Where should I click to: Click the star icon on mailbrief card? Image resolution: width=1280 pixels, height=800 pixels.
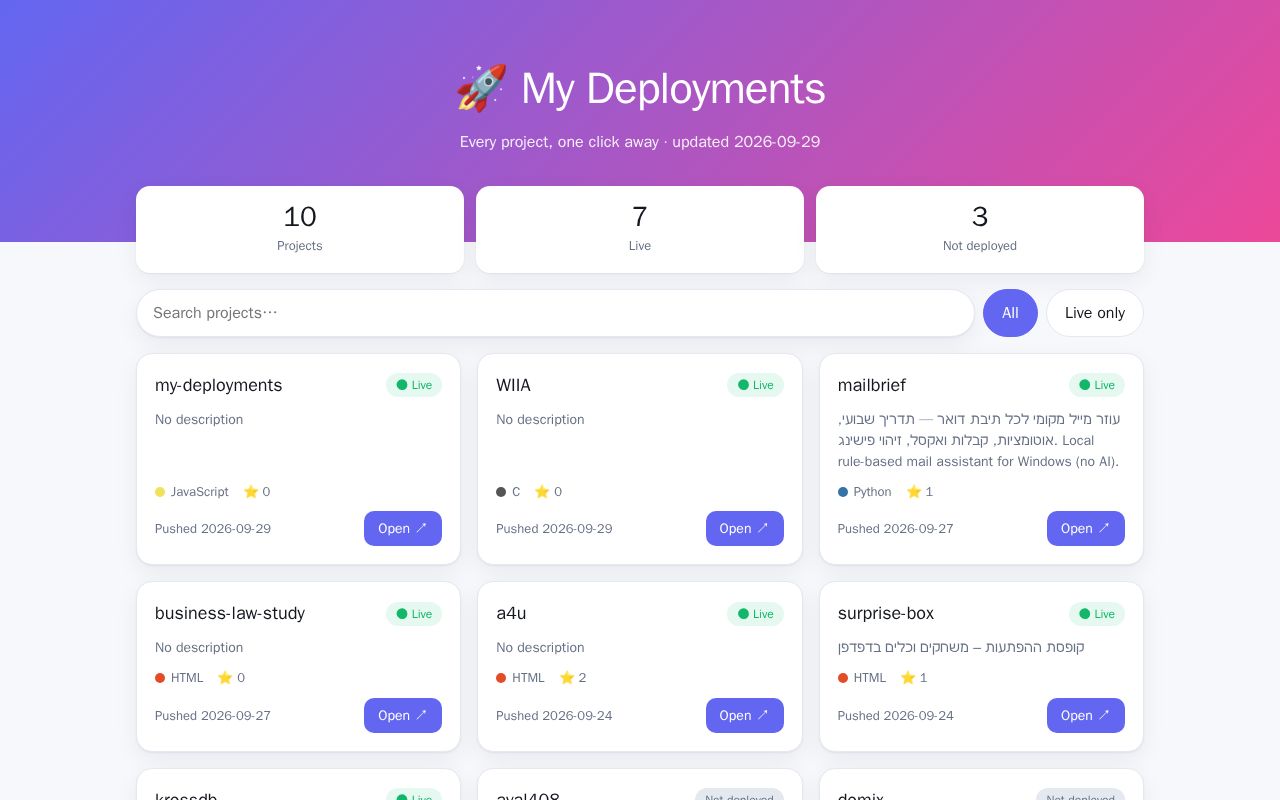coord(913,492)
